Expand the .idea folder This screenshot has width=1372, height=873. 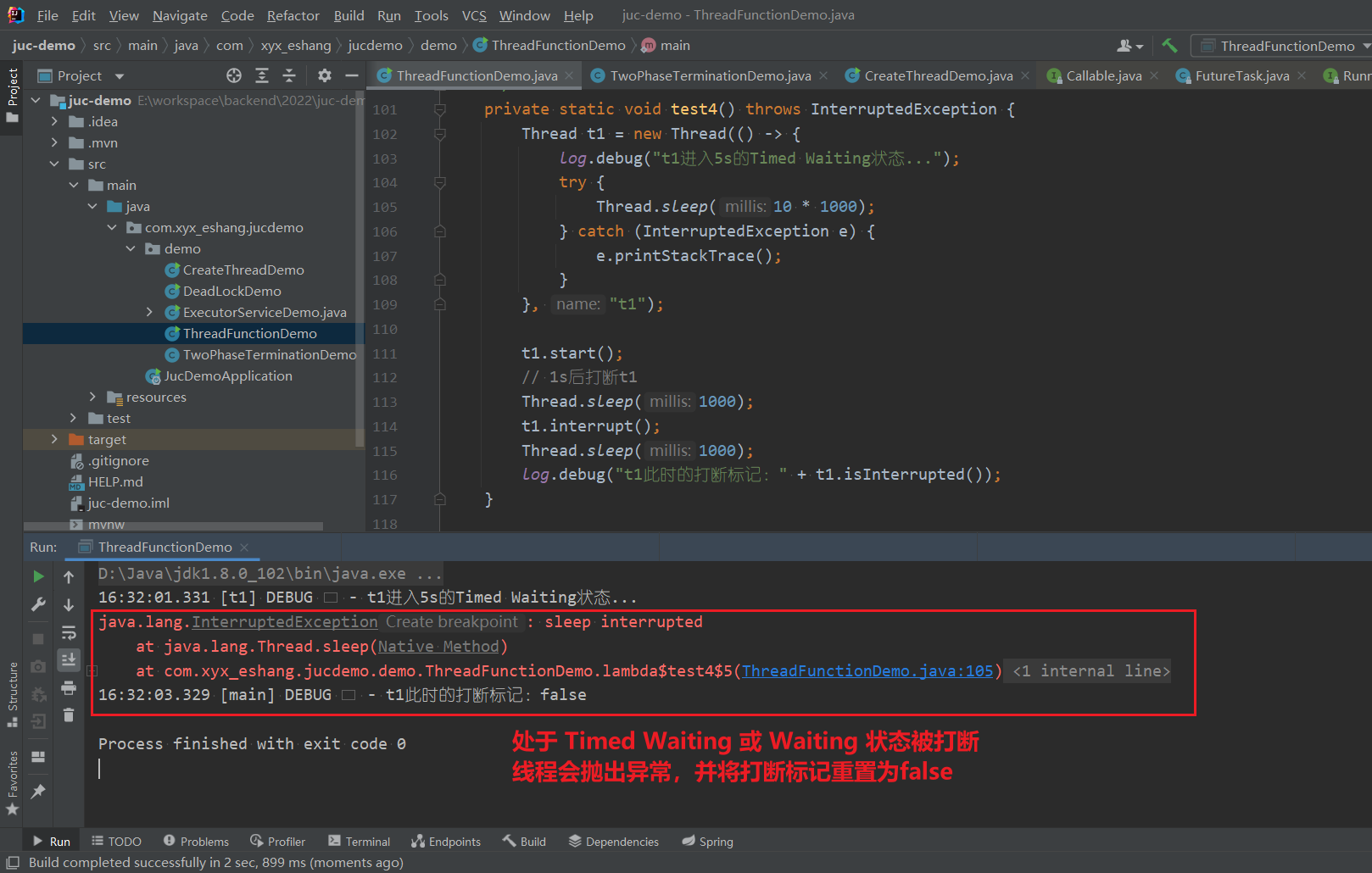pyautogui.click(x=54, y=121)
